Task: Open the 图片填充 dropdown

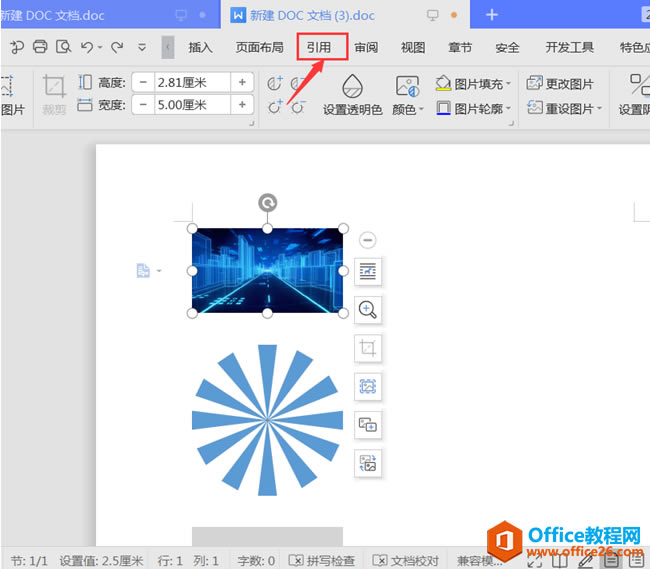Action: tap(473, 84)
